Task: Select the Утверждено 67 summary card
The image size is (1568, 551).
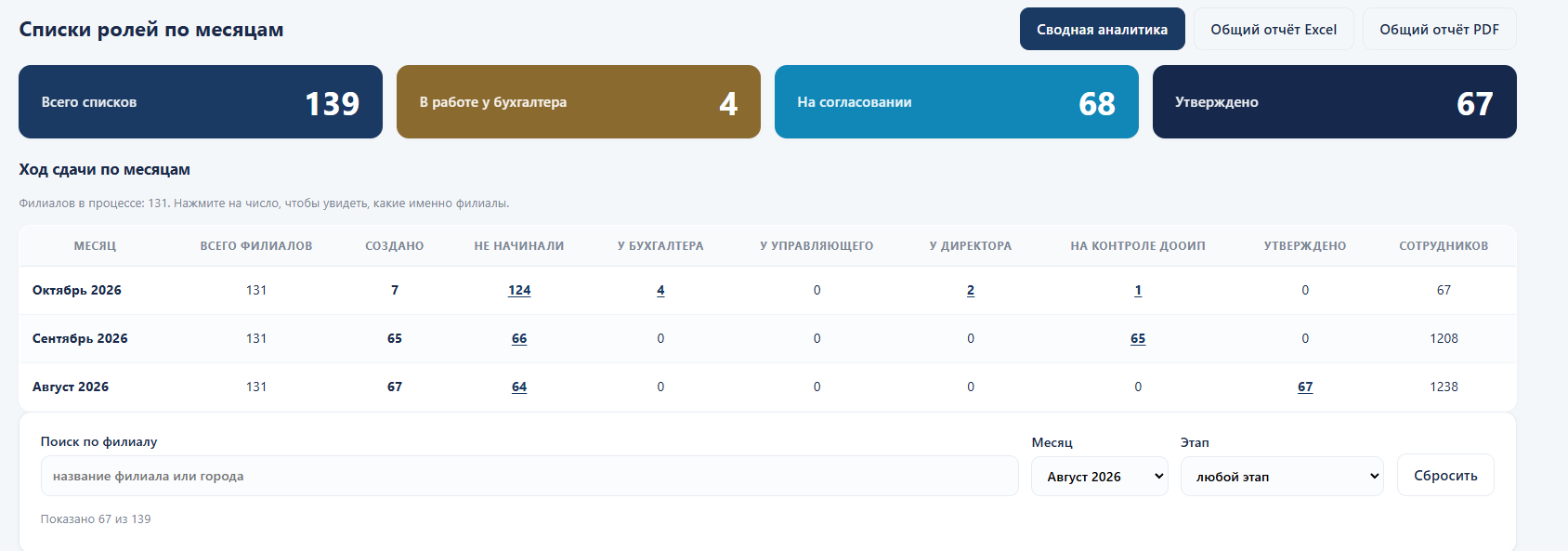Action: [1335, 102]
